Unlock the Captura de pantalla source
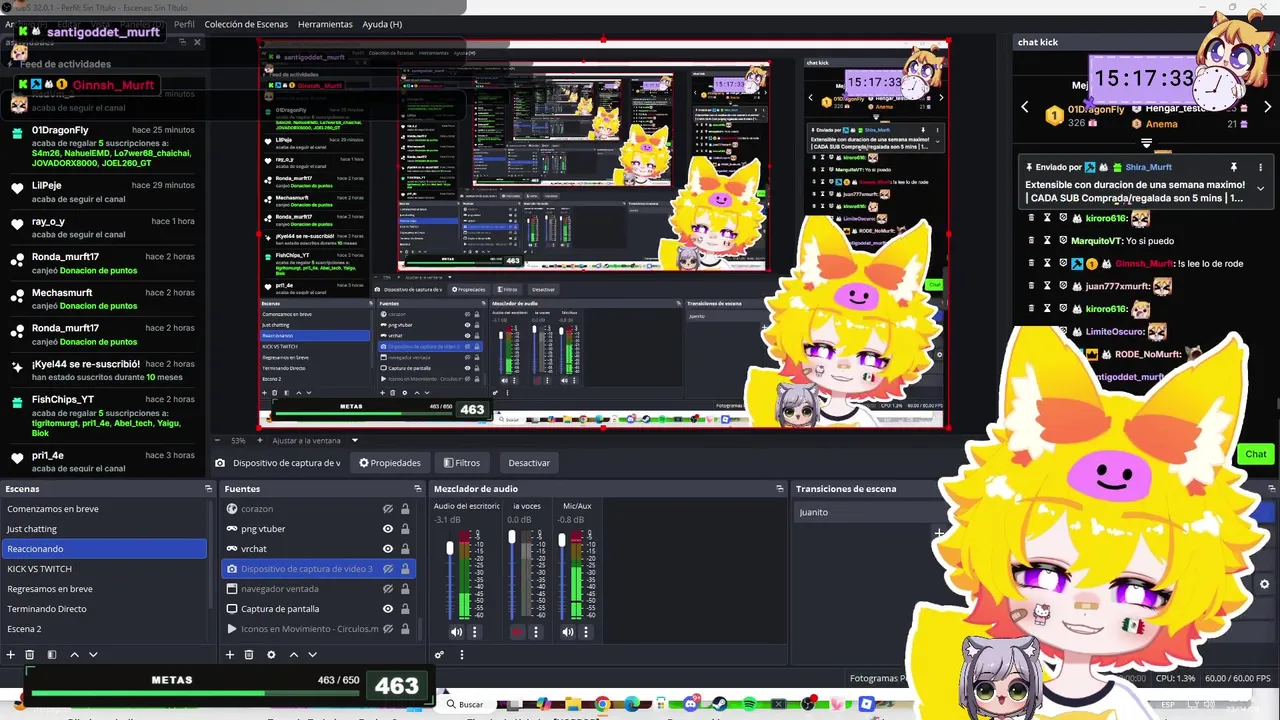The height and width of the screenshot is (720, 1280). point(405,609)
